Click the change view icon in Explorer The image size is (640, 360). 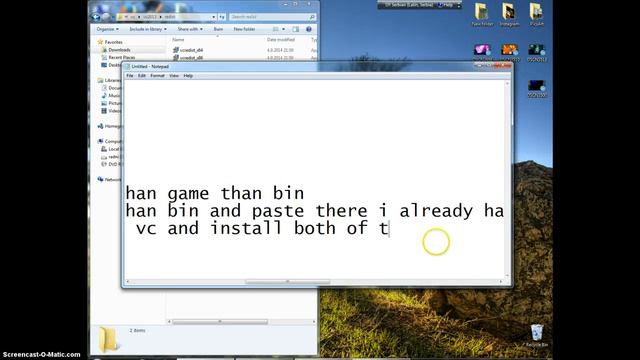(276, 29)
